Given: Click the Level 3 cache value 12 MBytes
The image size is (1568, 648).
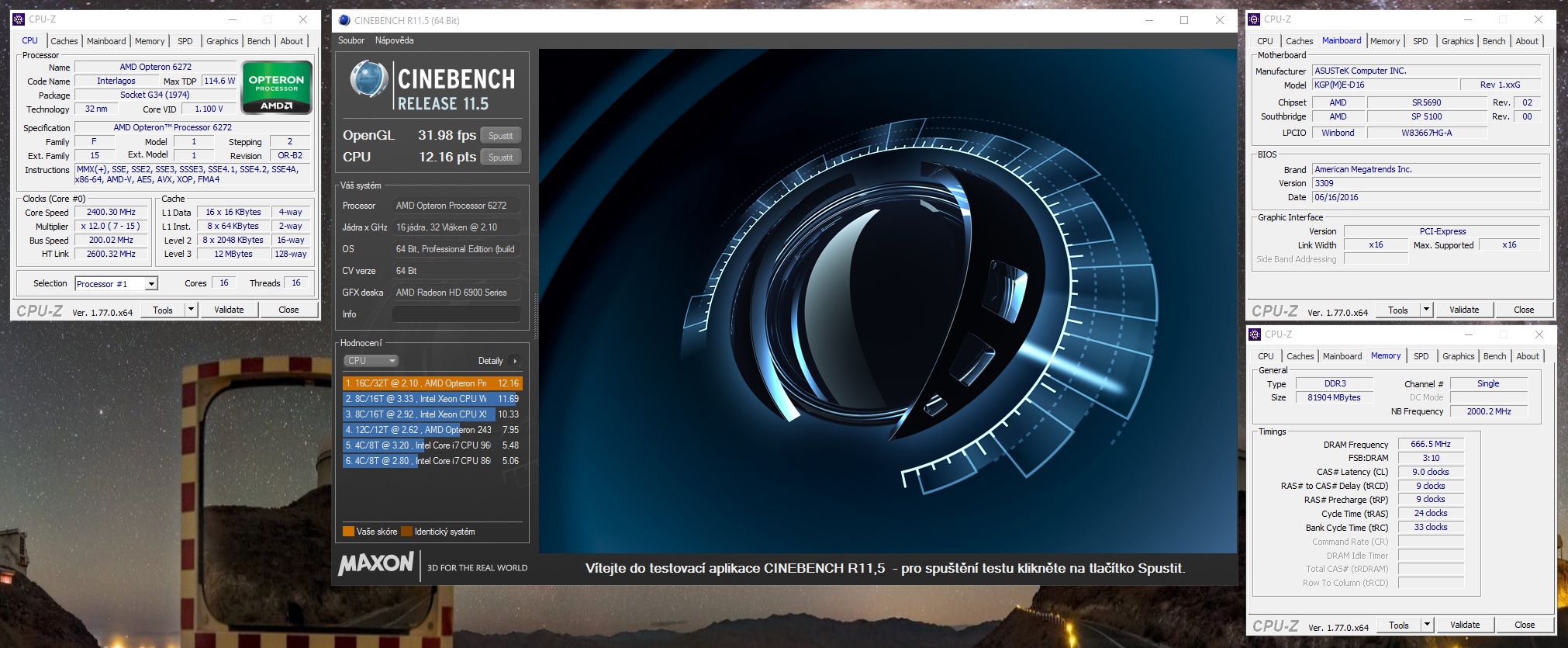Looking at the screenshot, I should point(233,254).
